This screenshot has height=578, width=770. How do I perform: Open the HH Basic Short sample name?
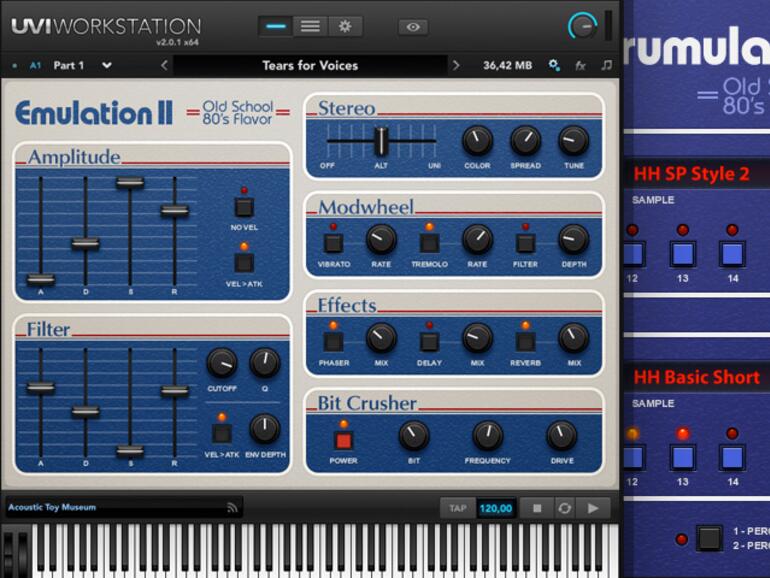(x=696, y=377)
